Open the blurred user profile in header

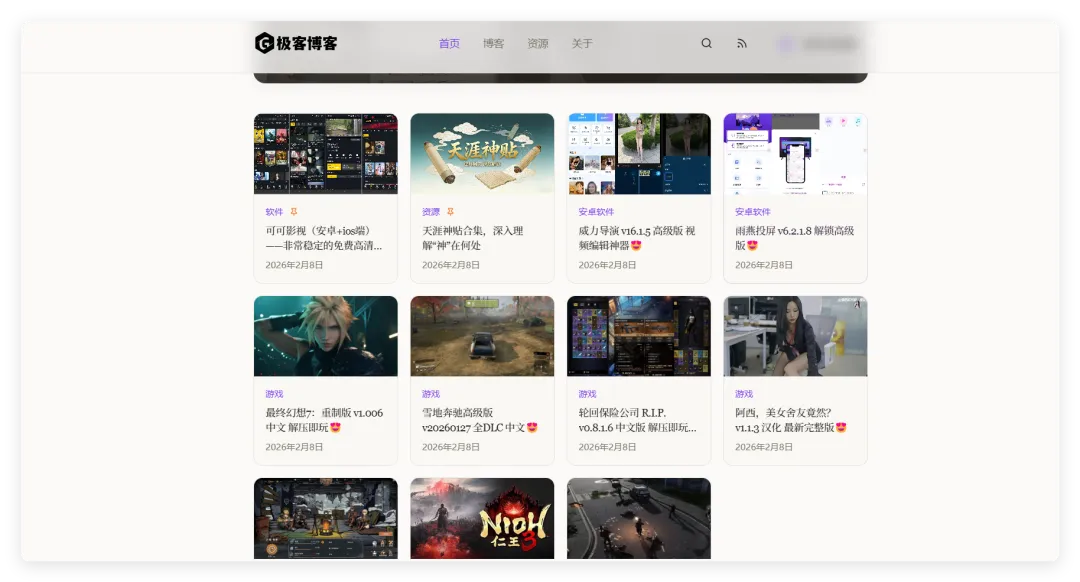[818, 44]
